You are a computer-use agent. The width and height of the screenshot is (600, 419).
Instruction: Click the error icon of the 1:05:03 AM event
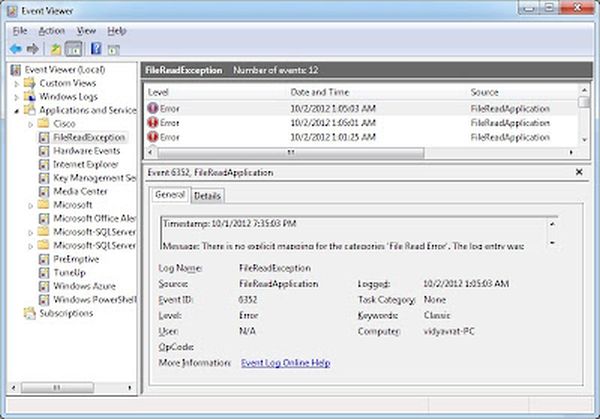point(153,108)
